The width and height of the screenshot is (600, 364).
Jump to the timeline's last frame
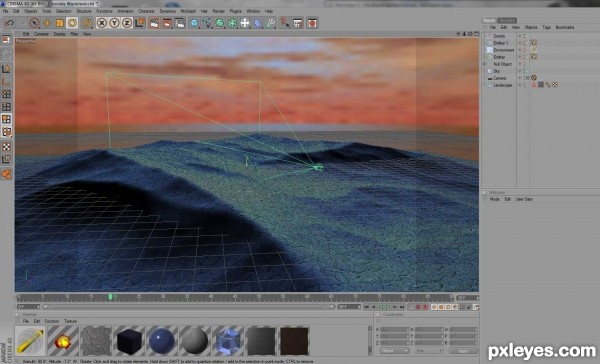pos(402,307)
